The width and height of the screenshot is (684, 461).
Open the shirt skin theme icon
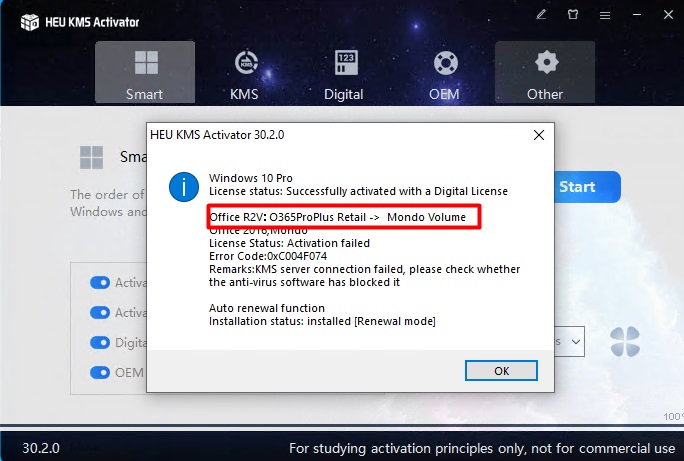click(573, 15)
